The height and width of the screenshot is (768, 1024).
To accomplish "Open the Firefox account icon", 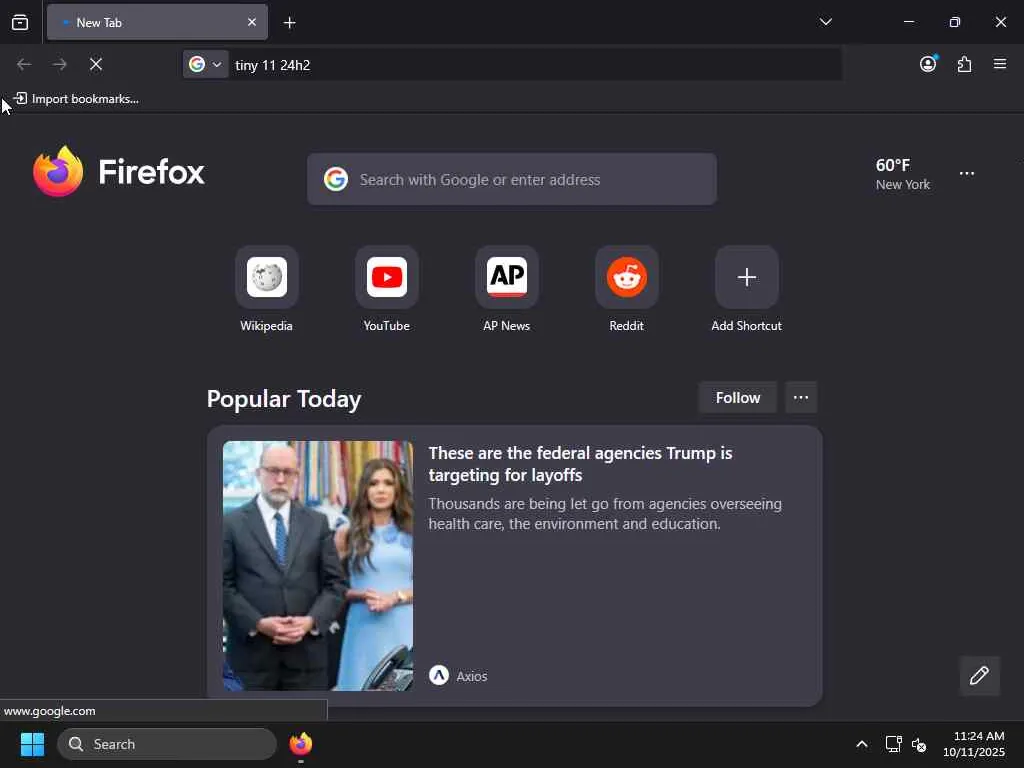I will 928,64.
